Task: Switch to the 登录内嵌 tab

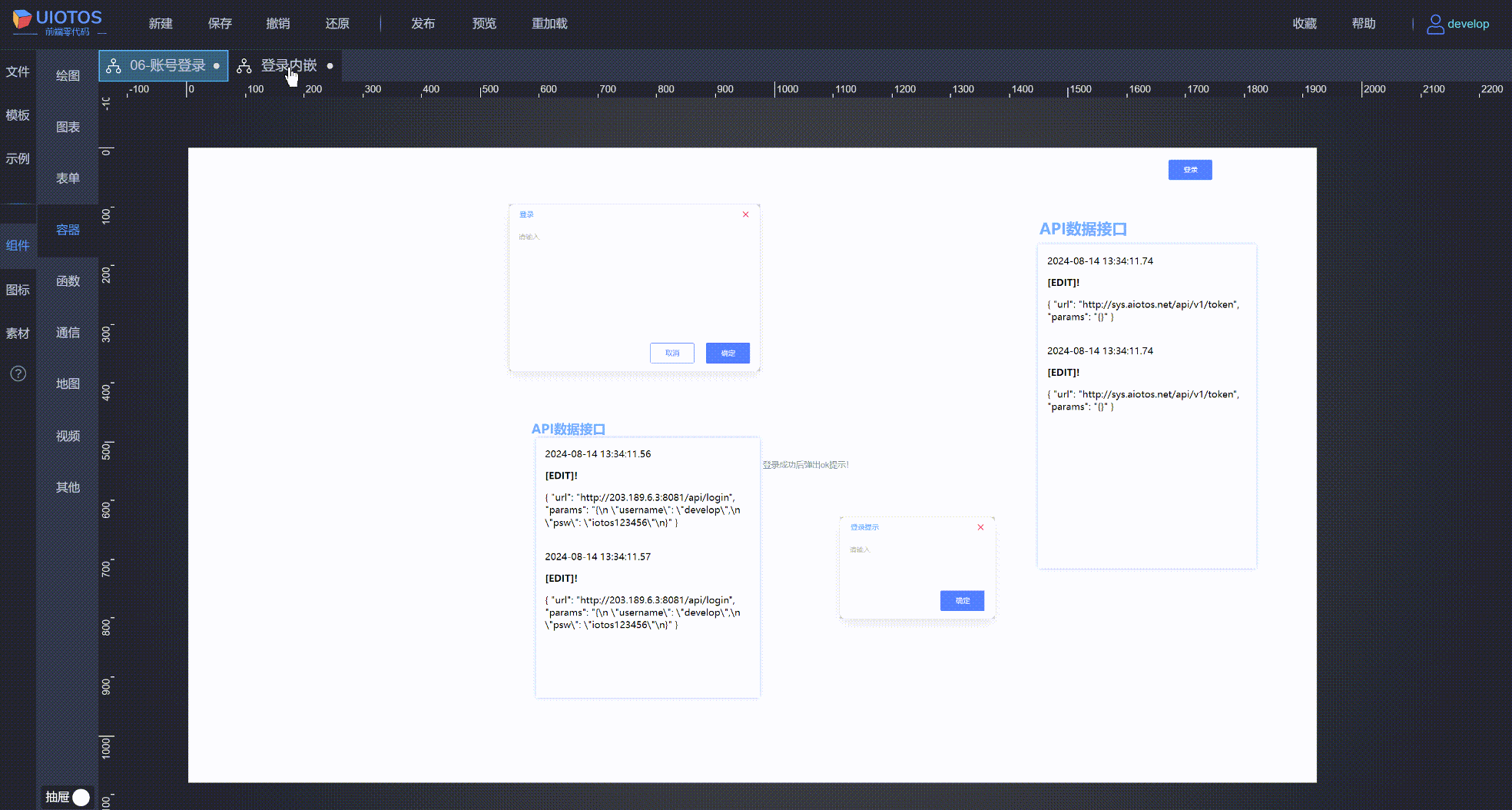Action: [286, 66]
